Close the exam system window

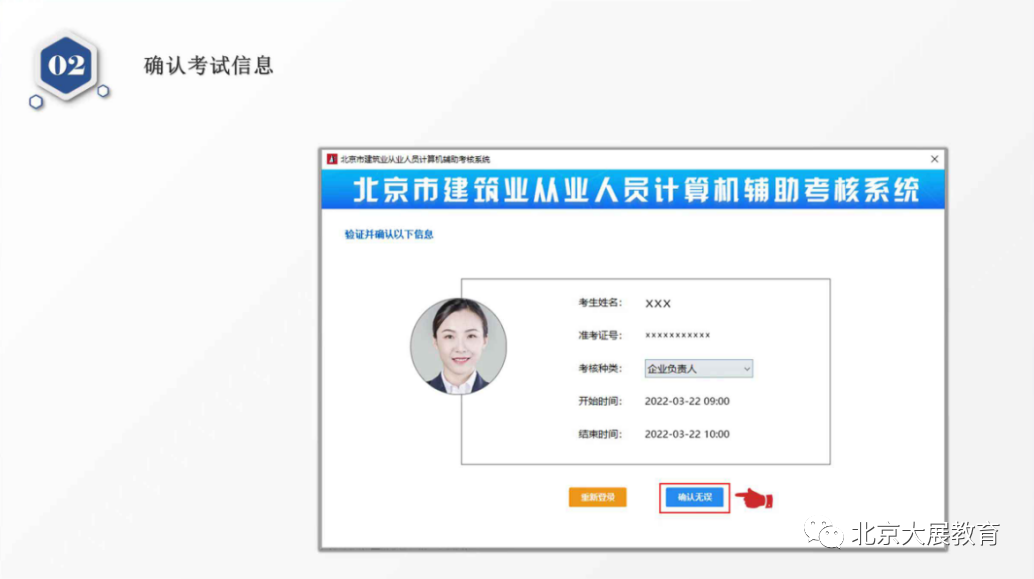click(x=934, y=159)
